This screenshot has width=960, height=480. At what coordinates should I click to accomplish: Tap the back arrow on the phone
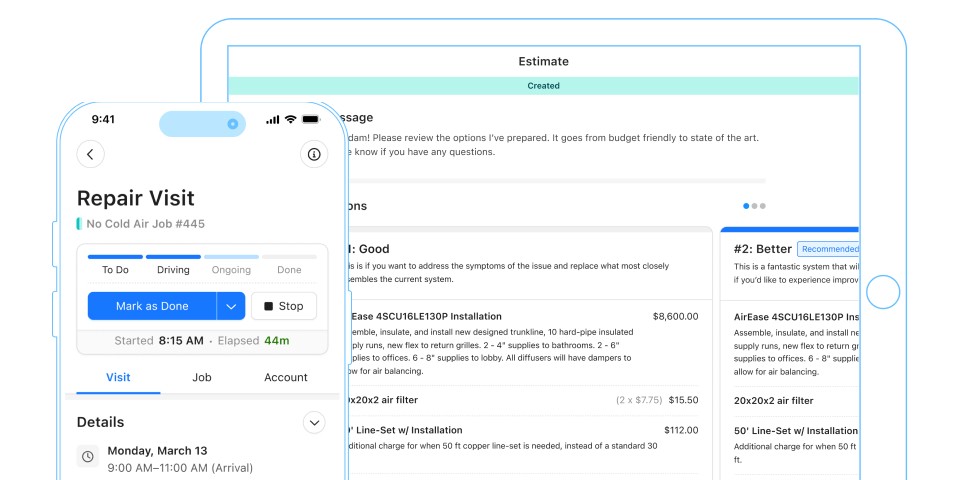[91, 154]
